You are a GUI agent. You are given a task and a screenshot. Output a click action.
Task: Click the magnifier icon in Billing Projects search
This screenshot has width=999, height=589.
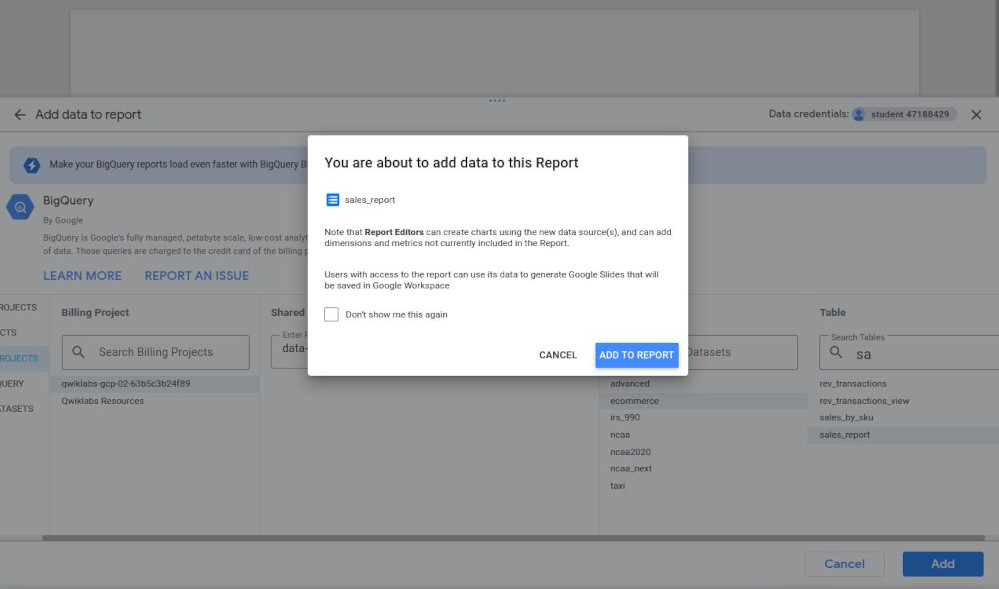point(78,352)
